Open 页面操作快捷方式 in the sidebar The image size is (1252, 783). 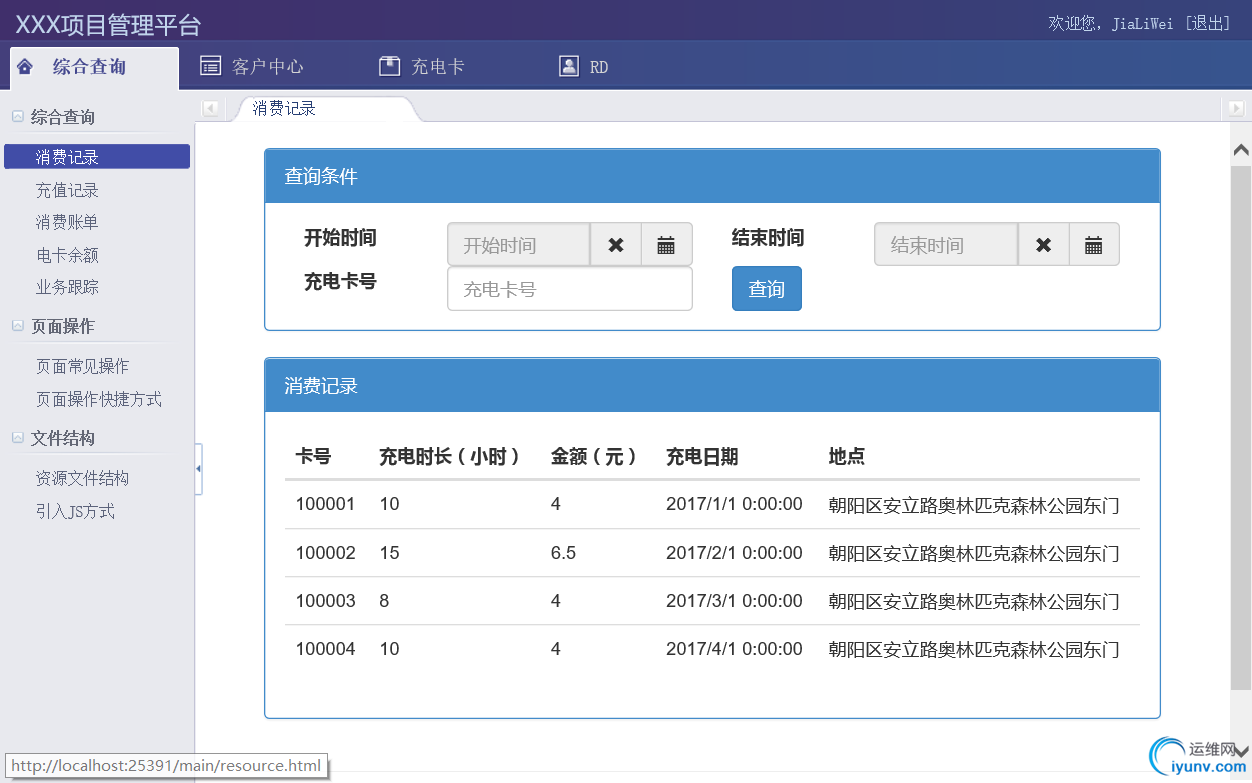tap(99, 399)
